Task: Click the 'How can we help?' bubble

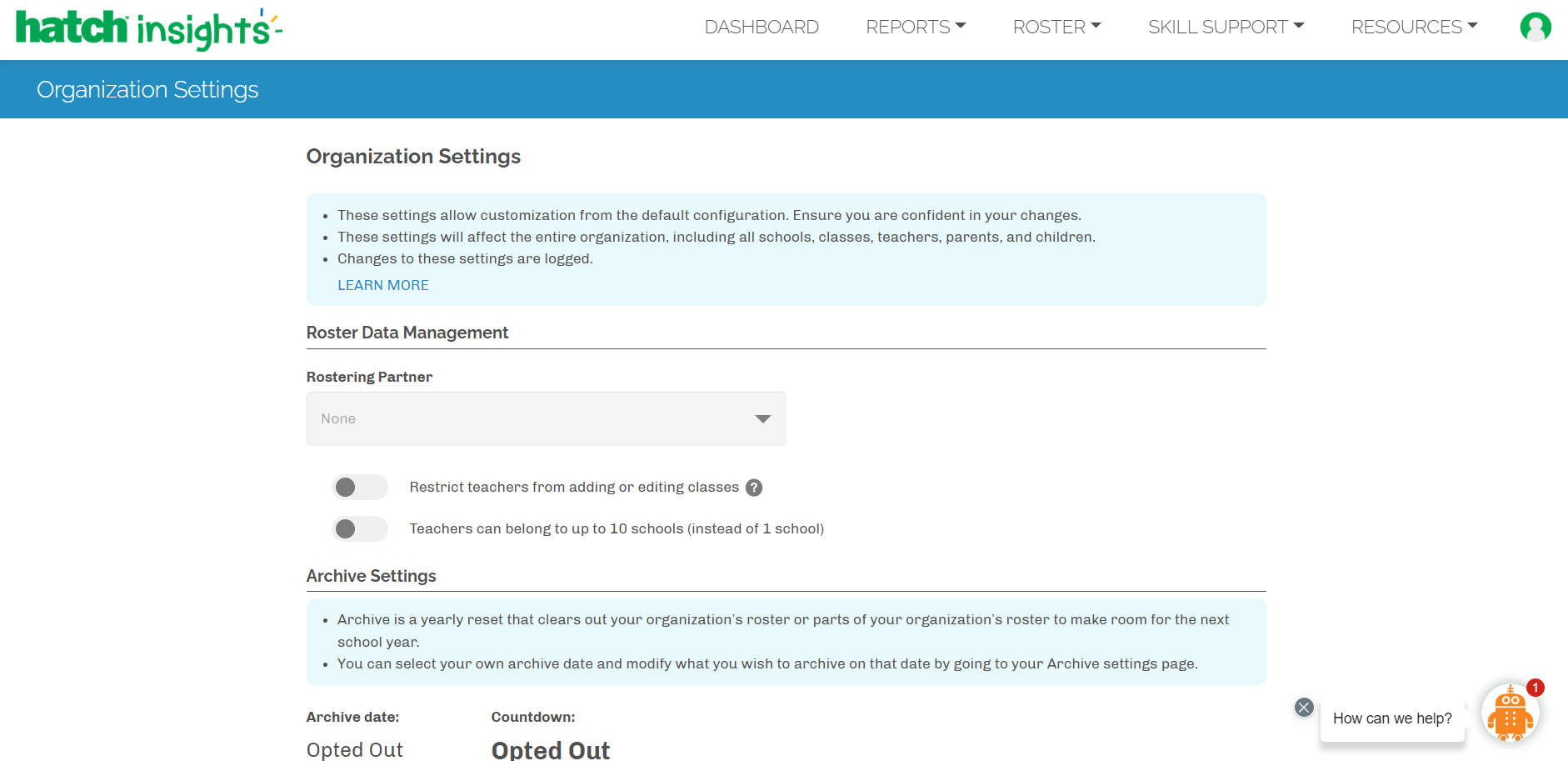Action: [x=1391, y=718]
